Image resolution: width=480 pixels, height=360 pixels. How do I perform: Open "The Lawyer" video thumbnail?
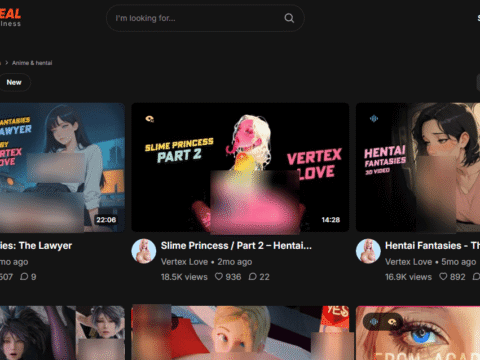click(62, 167)
